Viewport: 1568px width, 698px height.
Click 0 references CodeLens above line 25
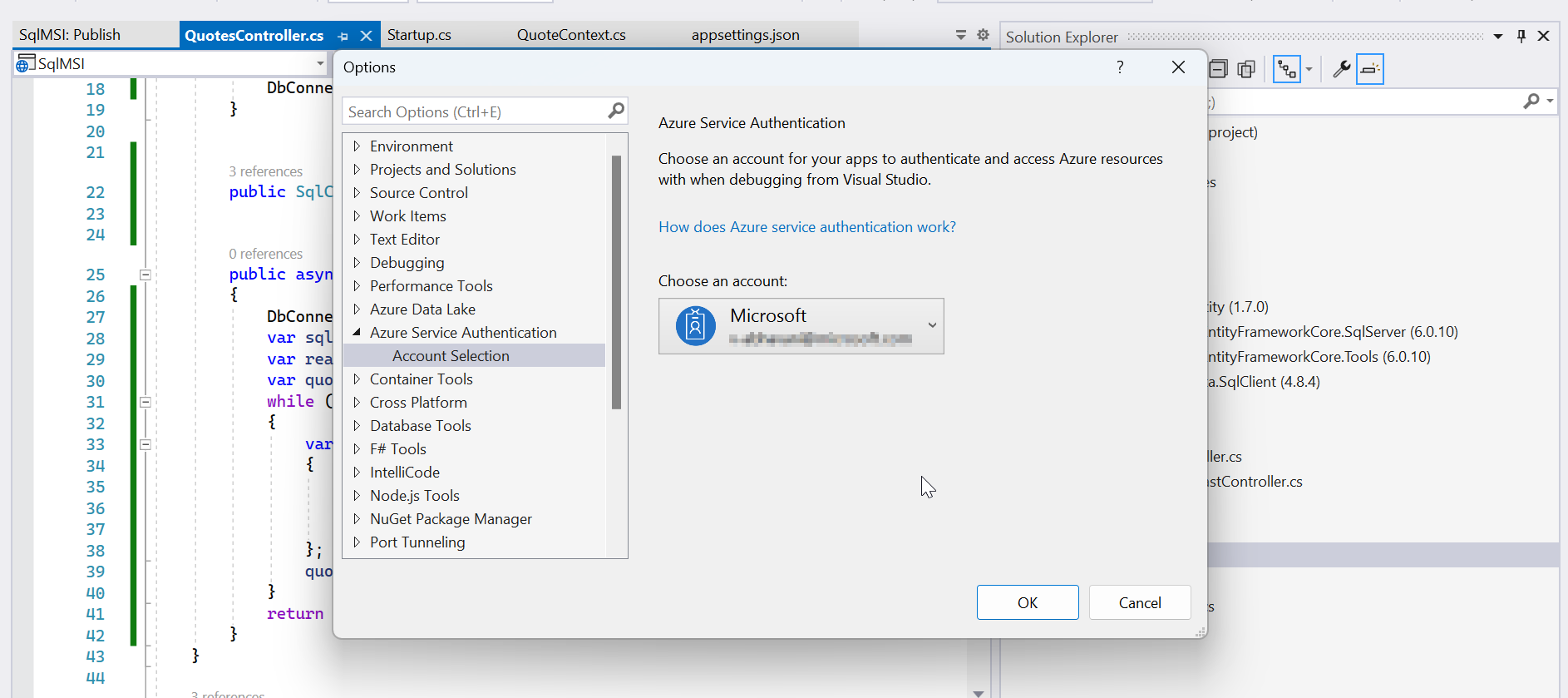pyautogui.click(x=266, y=254)
